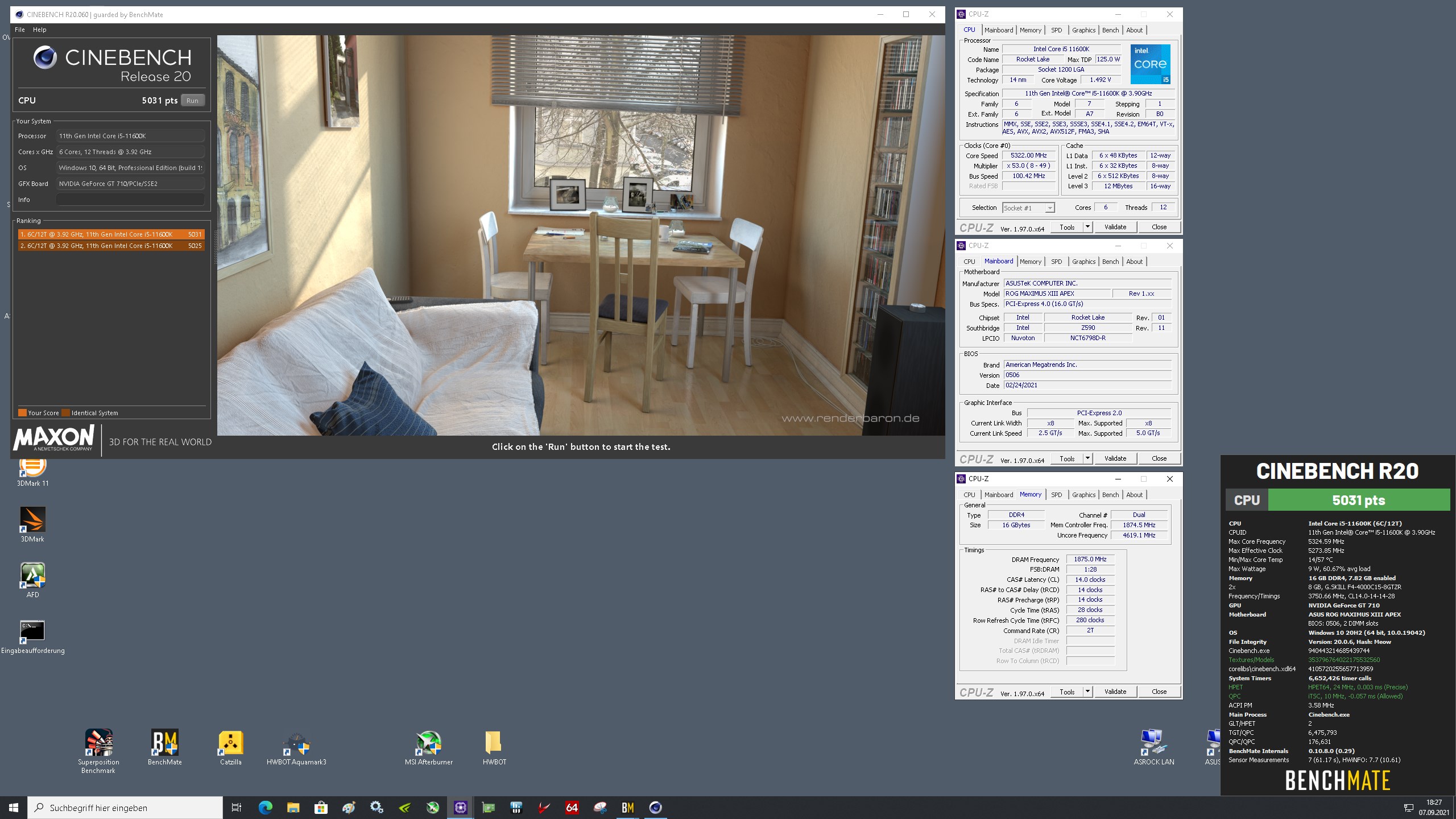The width and height of the screenshot is (1456, 819).
Task: Open the Eingabeaufforderung command prompt shortcut
Action: 32,636
